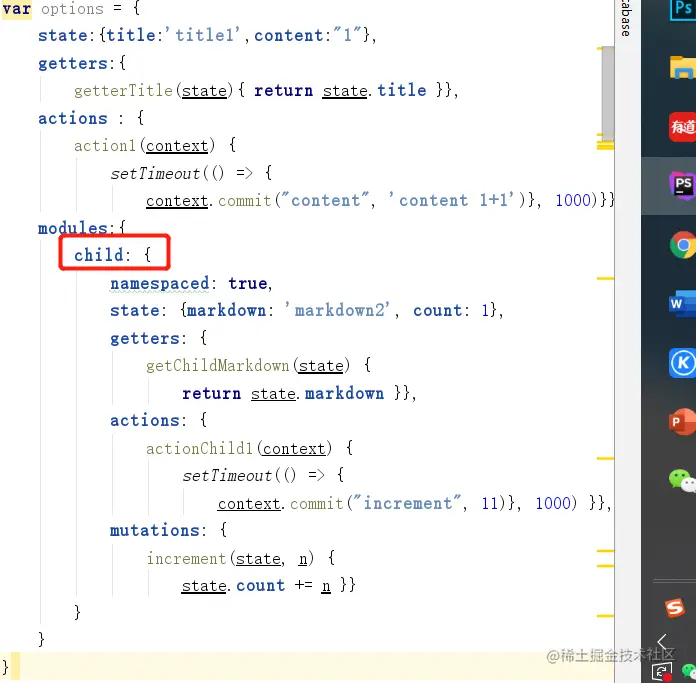The width and height of the screenshot is (696, 683).
Task: Click the final closing brace on highlighted line
Action: click(5, 667)
